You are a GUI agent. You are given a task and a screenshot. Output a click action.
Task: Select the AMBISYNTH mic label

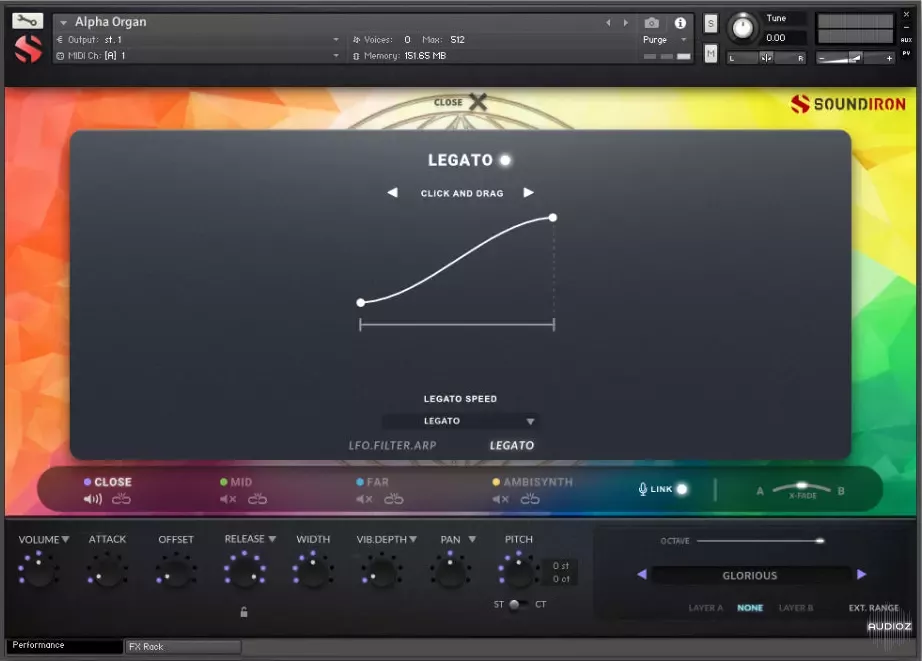[538, 482]
